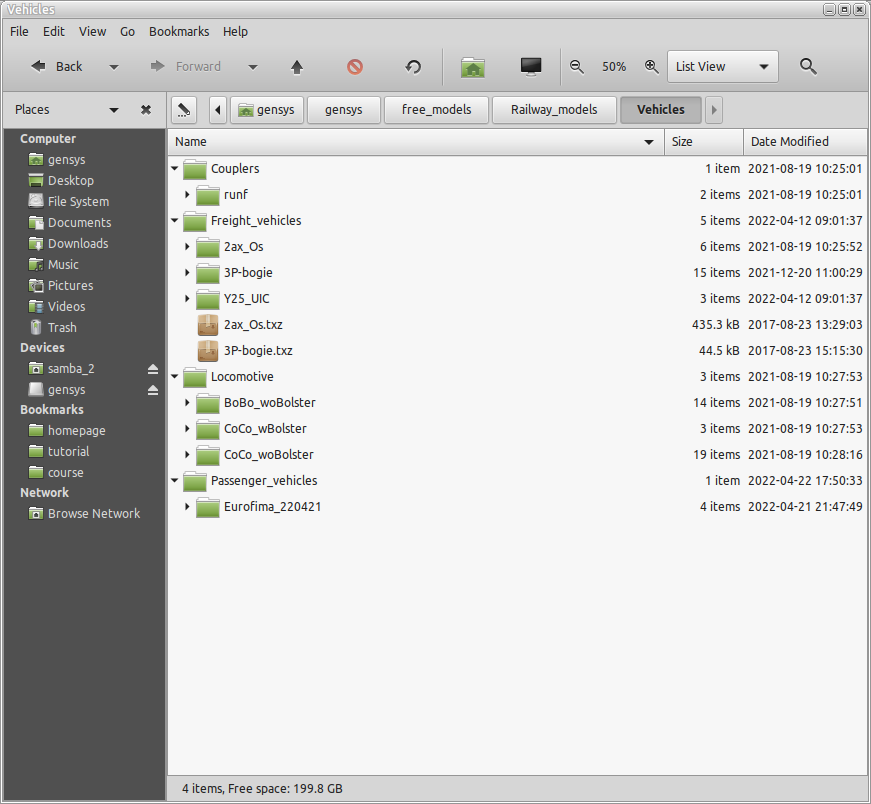Select the Railway_models breadcrumb button
The image size is (871, 804).
pos(554,110)
